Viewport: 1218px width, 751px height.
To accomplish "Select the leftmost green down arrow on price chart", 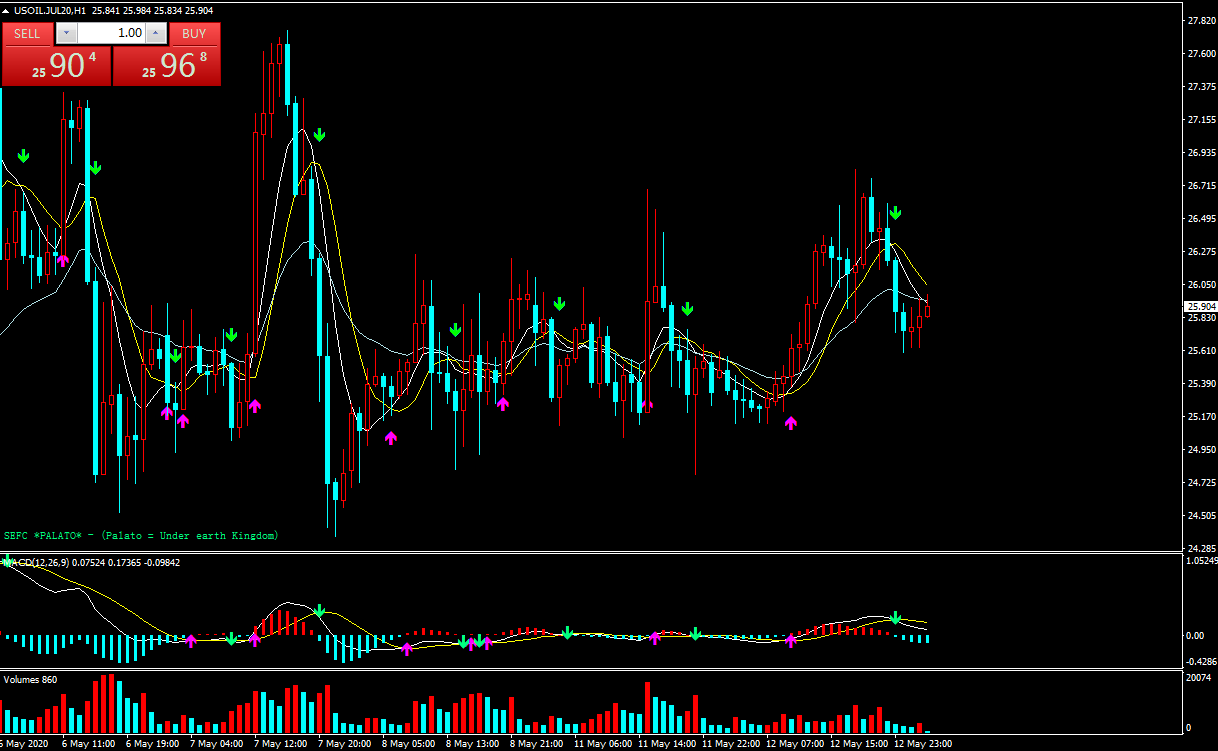I will coord(23,156).
